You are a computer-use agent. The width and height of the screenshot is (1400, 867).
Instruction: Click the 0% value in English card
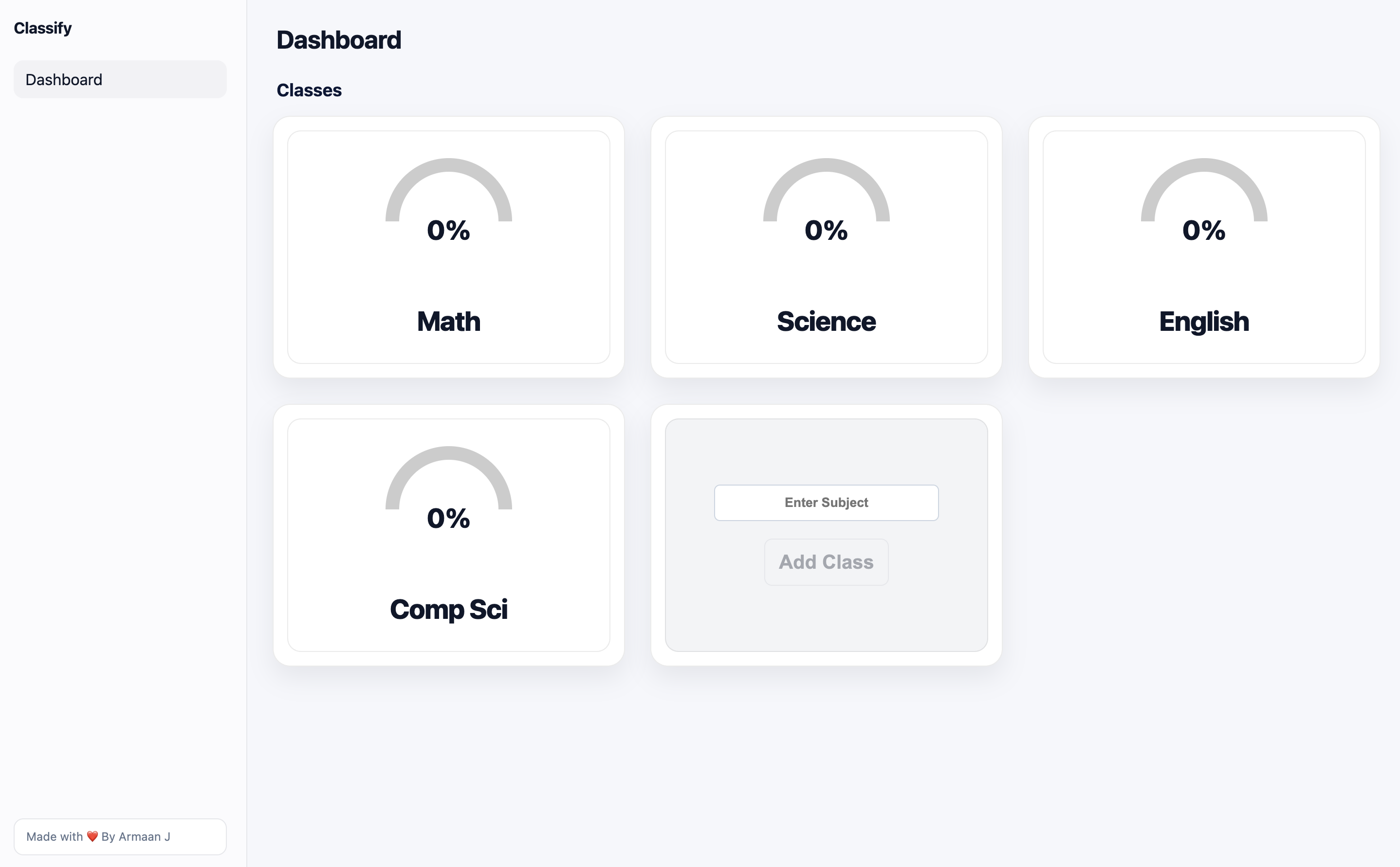[1203, 231]
